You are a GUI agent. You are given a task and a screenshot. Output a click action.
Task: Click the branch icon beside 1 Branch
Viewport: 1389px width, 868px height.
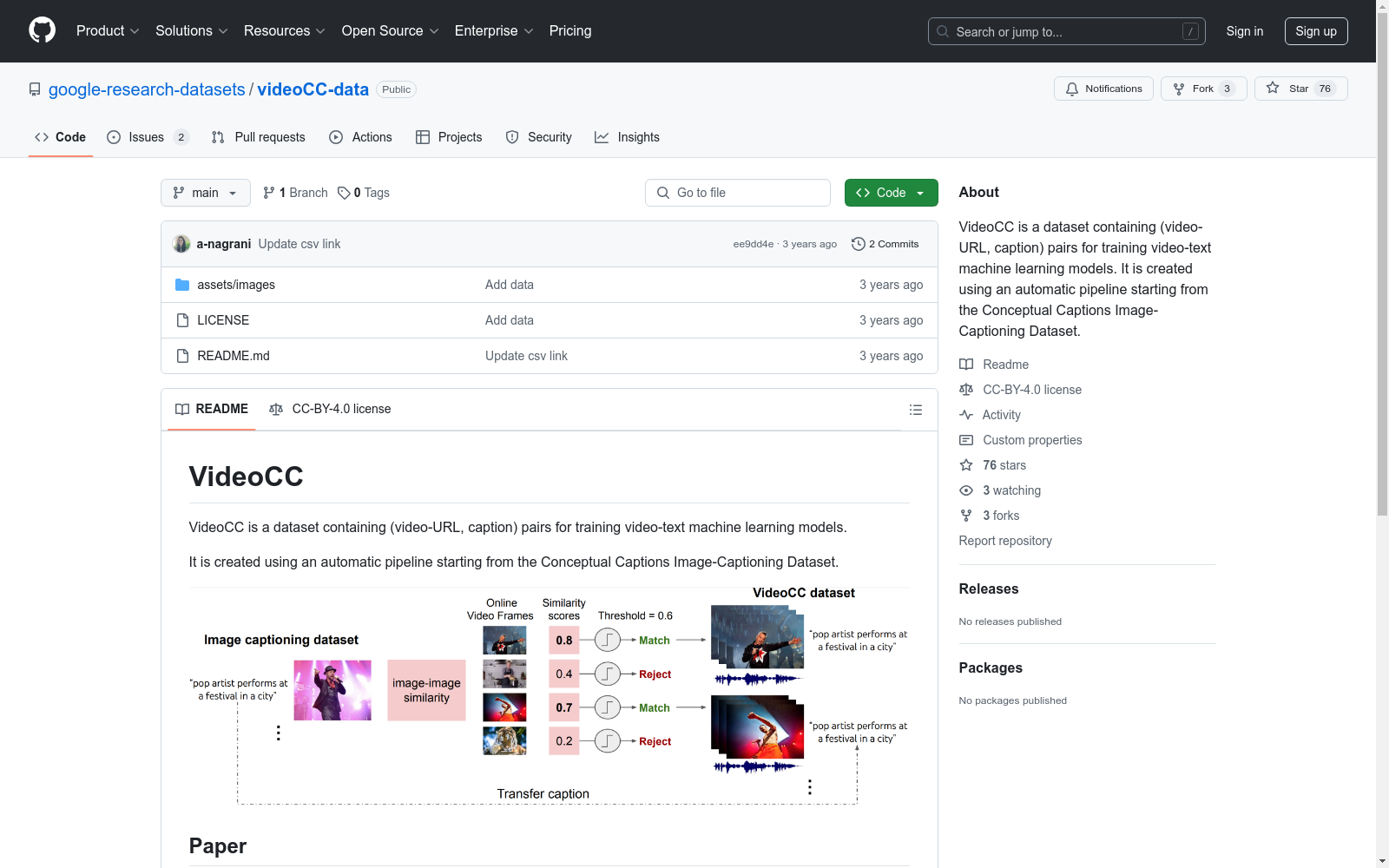tap(269, 193)
